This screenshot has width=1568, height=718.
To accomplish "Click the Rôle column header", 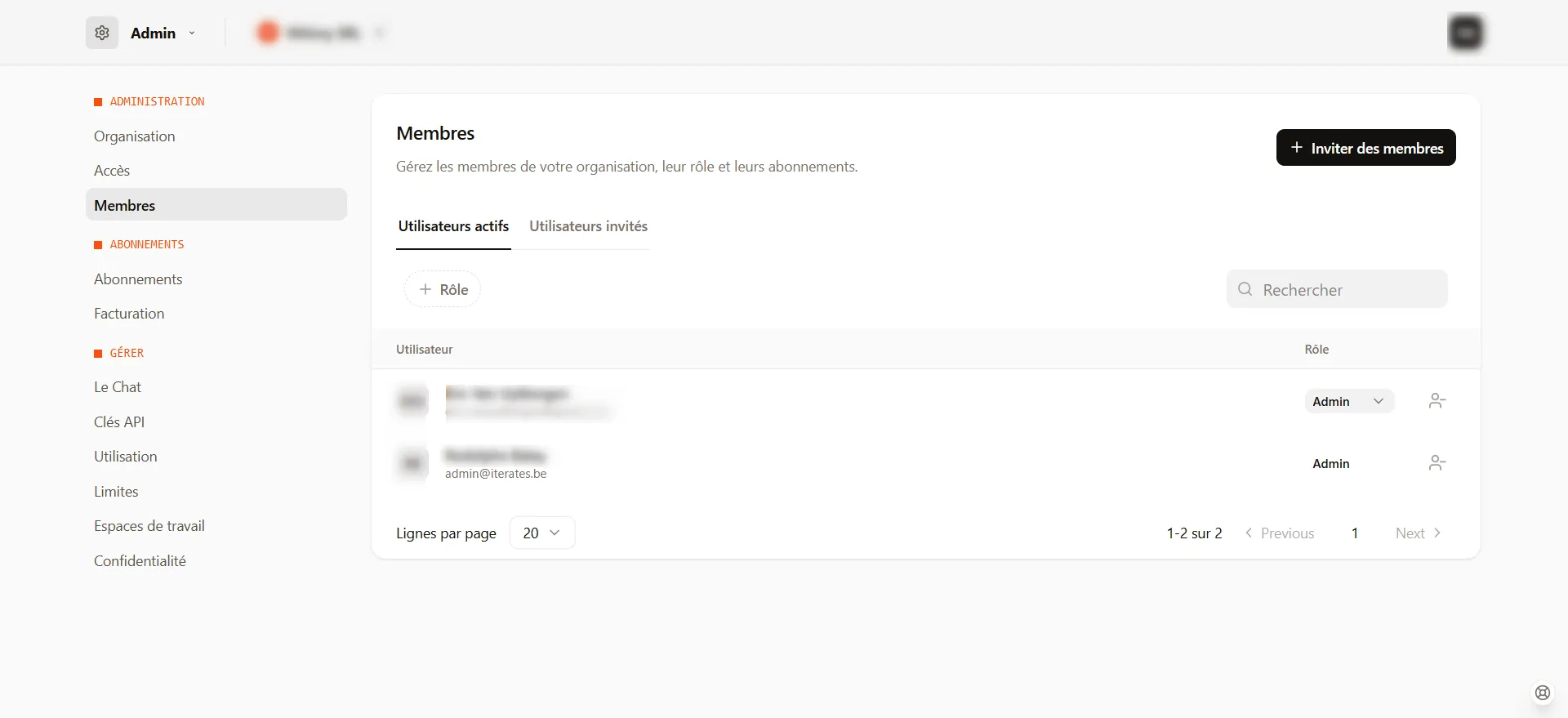I will point(1316,350).
